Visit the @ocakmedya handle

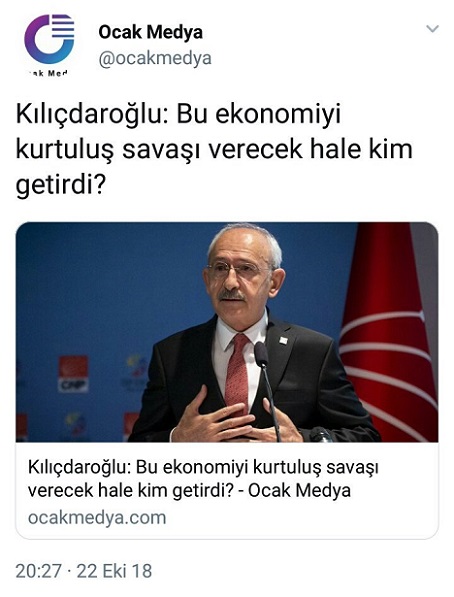(x=155, y=58)
